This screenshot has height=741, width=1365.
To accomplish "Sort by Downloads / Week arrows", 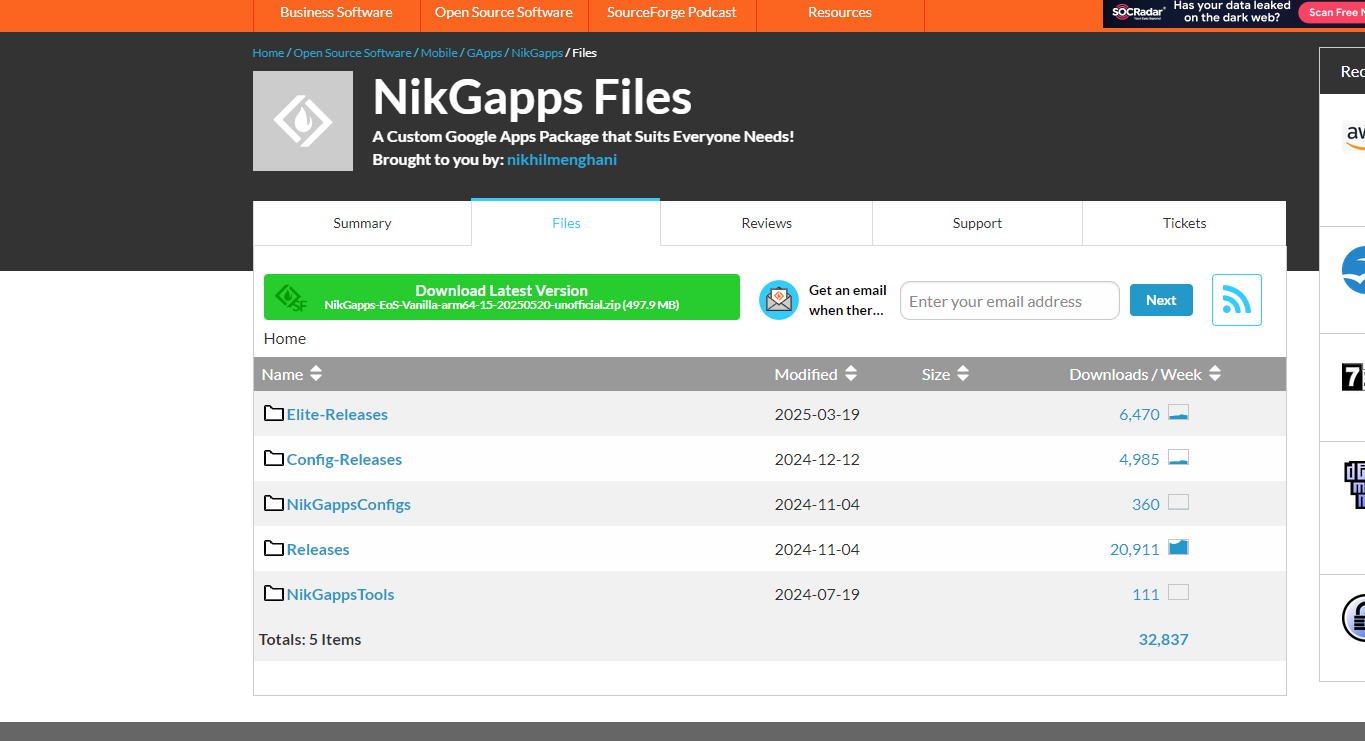I will pos(1215,374).
